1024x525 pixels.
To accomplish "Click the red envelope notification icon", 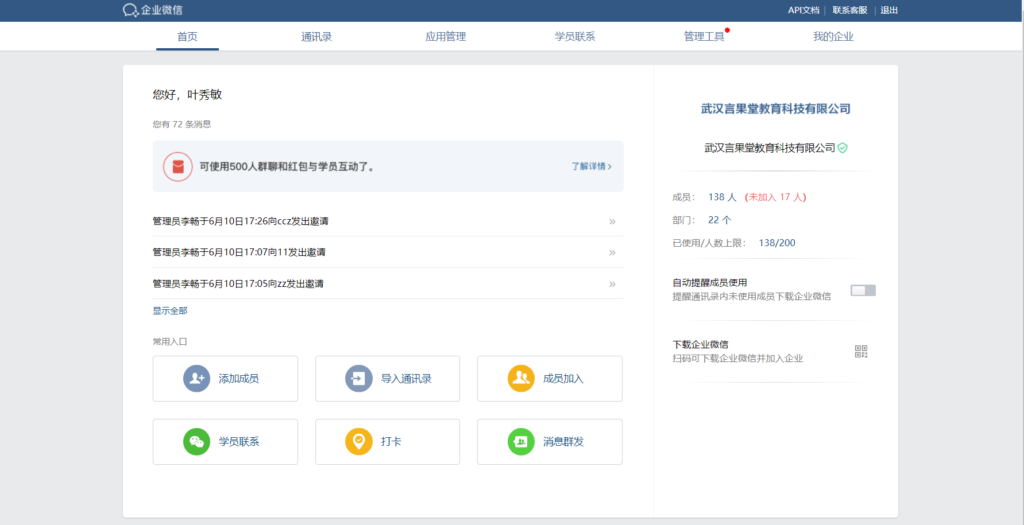I will point(178,167).
